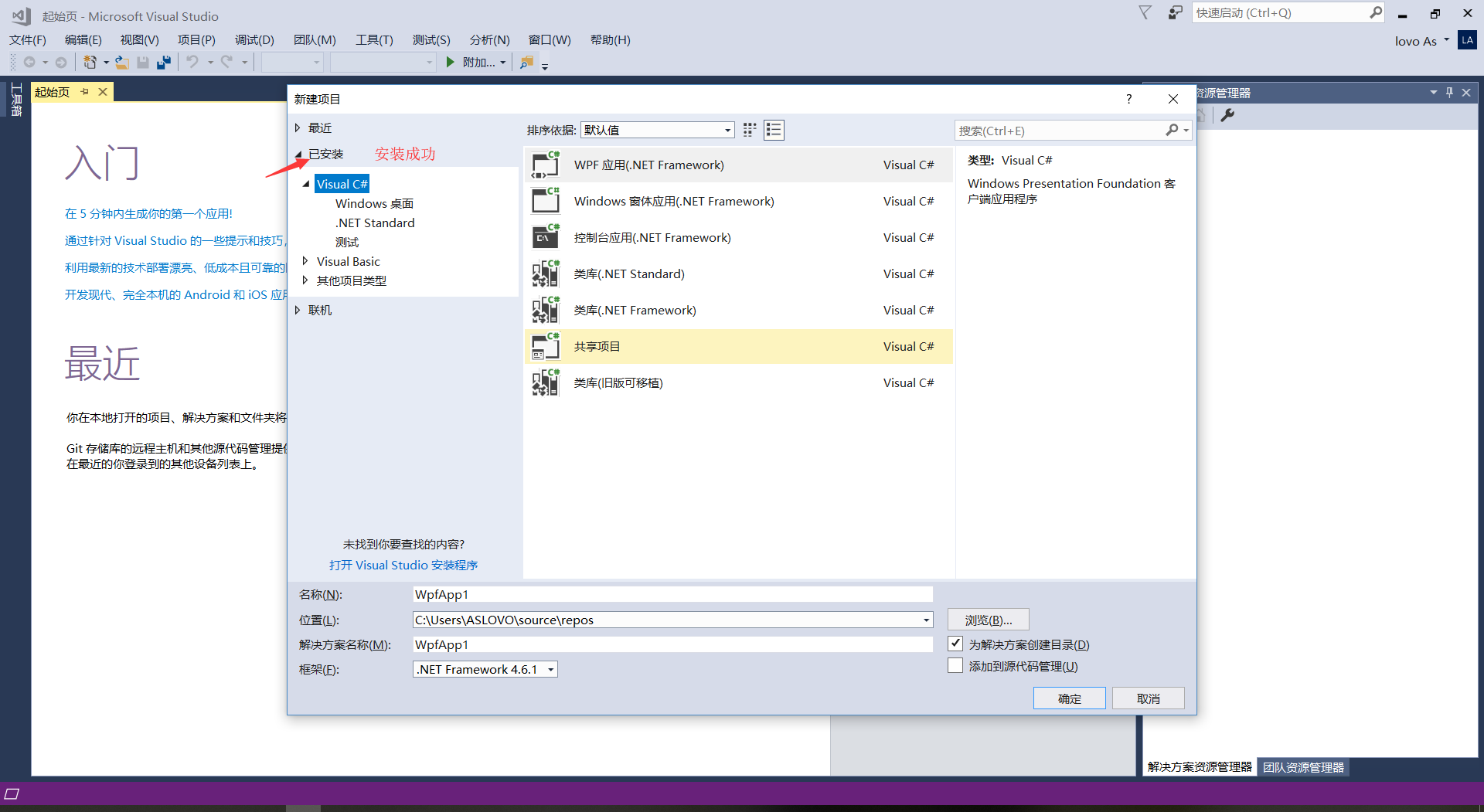Expand the Visual Basic tree node

tap(305, 261)
